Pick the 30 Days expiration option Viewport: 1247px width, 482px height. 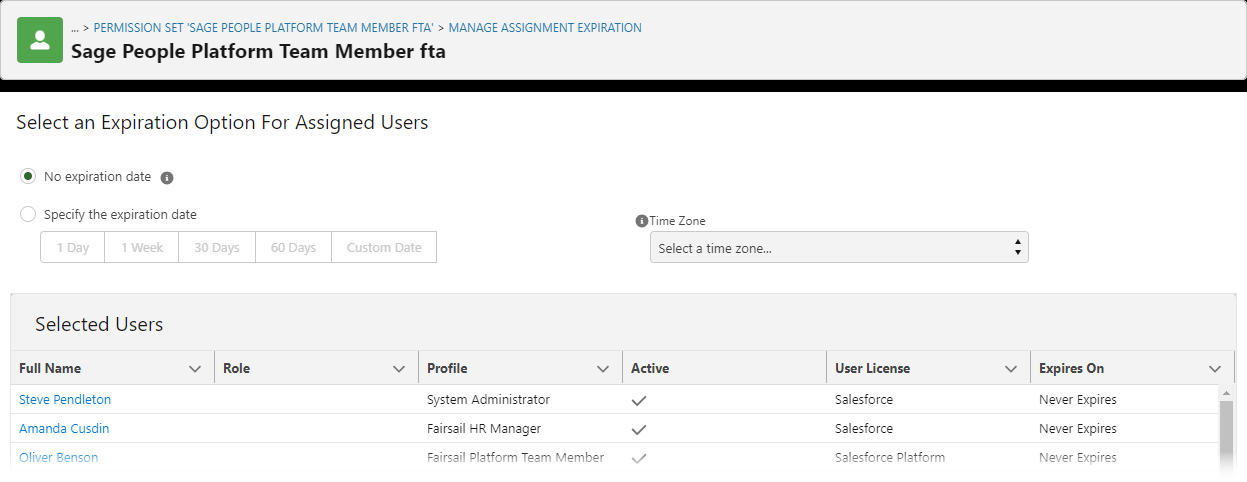(217, 248)
